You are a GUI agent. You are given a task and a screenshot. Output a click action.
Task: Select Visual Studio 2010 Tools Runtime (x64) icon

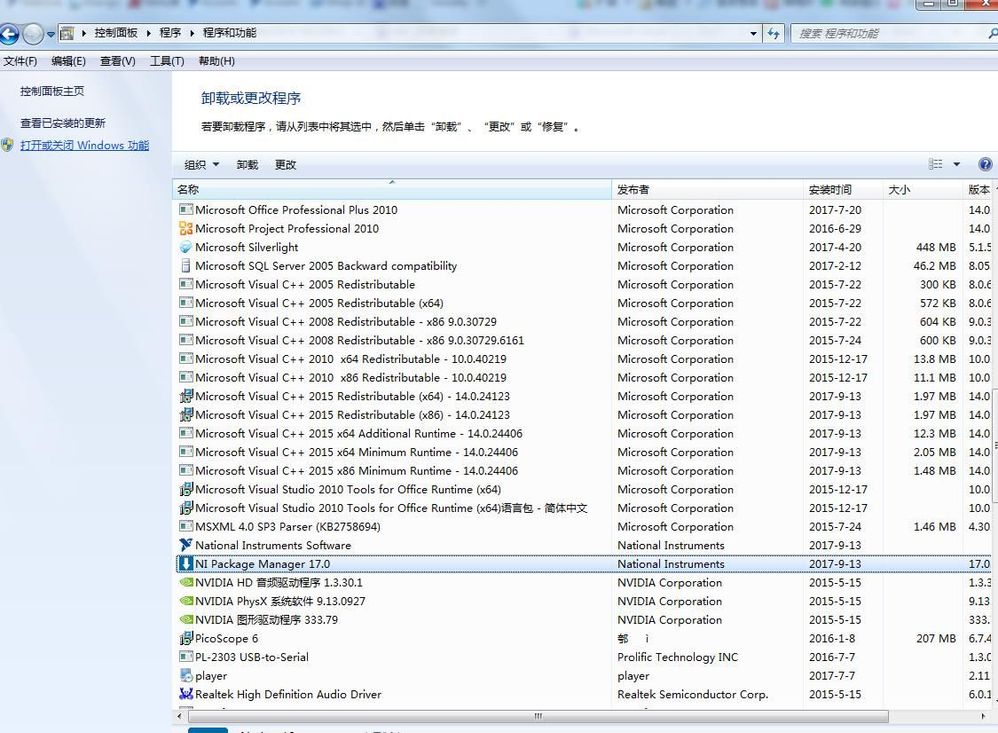pyautogui.click(x=186, y=489)
